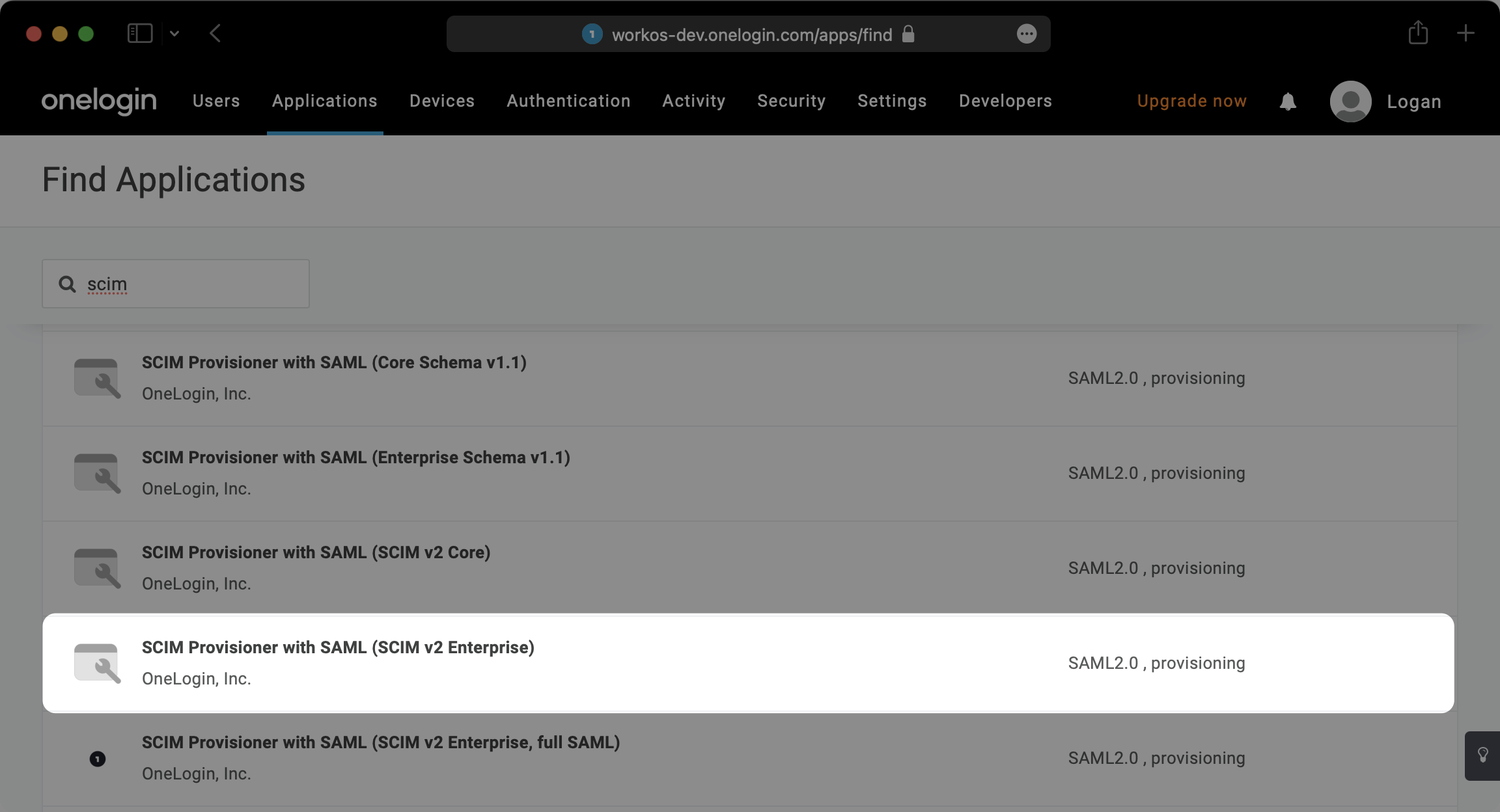Open the Developers menu
1500x812 pixels.
[1005, 101]
